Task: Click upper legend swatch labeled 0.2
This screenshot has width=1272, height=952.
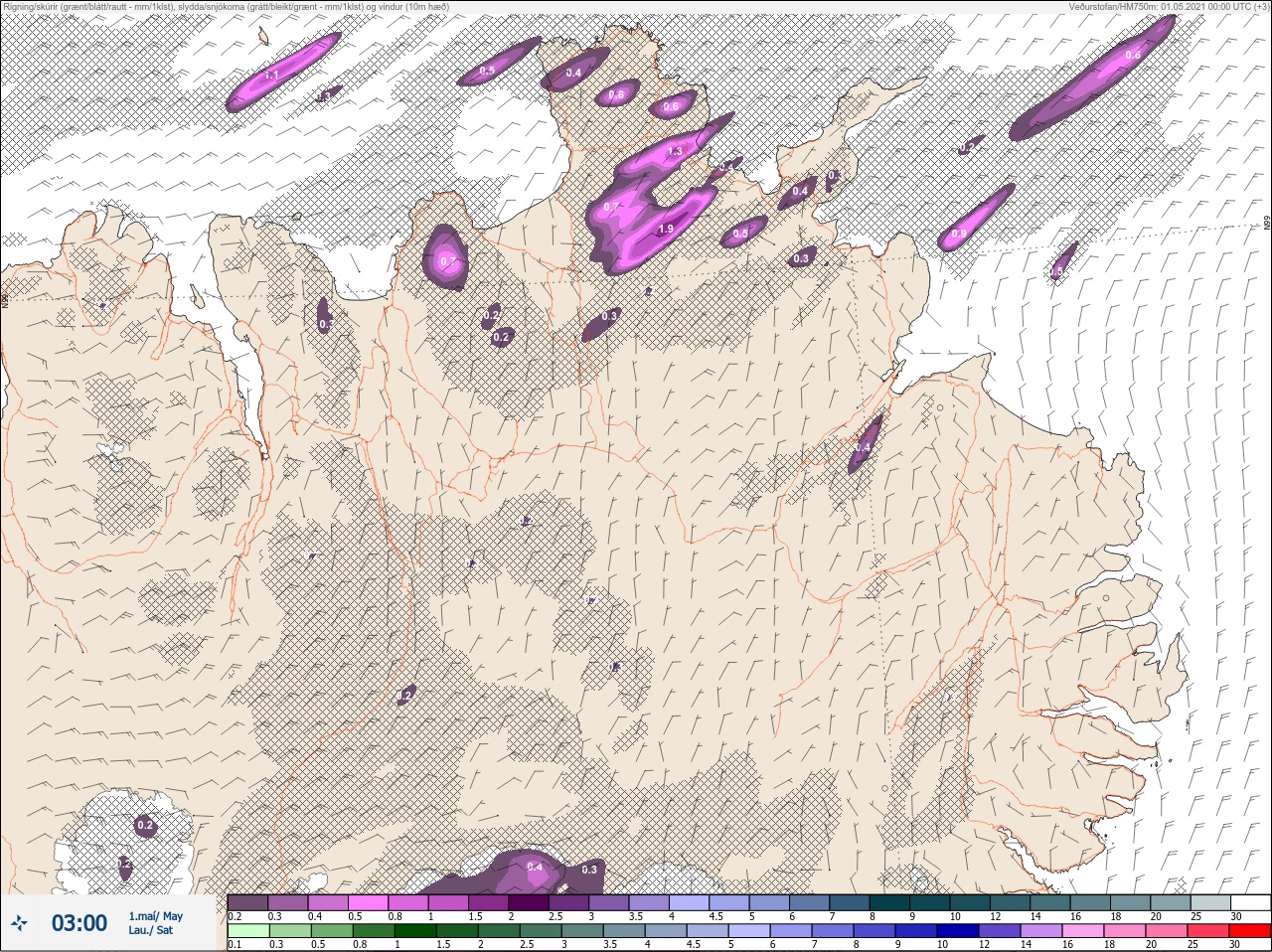Action: [x=247, y=902]
